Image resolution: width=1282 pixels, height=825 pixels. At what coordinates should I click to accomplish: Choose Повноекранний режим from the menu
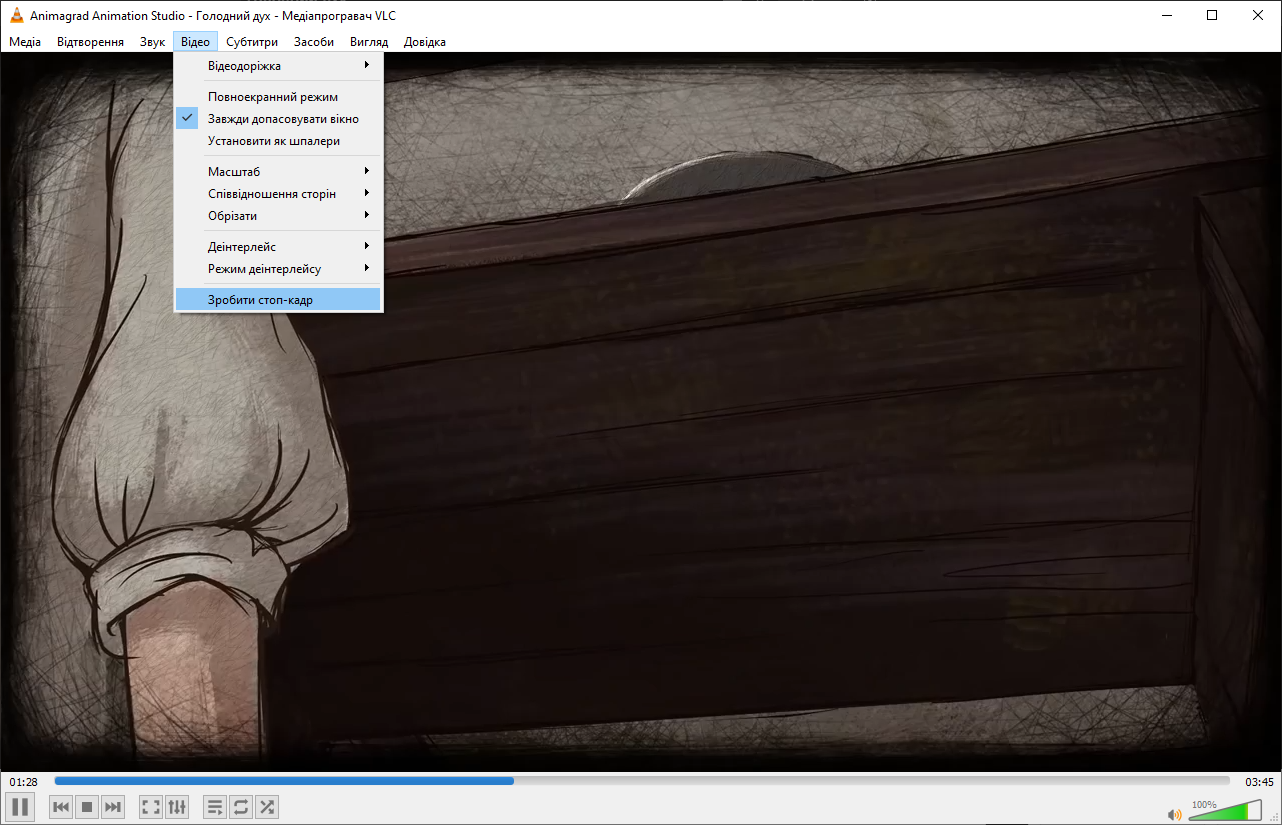(278, 97)
